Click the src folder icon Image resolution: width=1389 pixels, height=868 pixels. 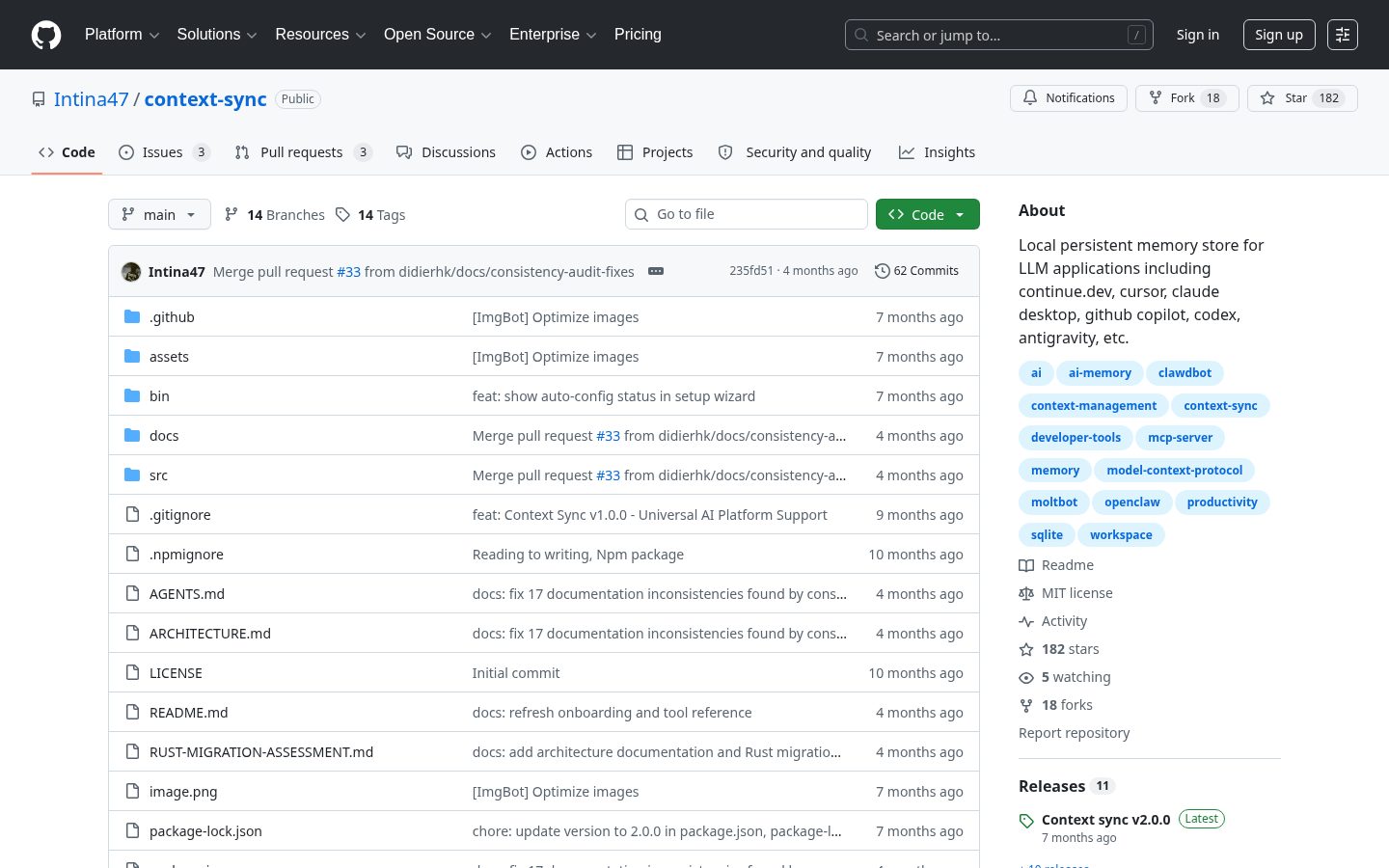[132, 475]
